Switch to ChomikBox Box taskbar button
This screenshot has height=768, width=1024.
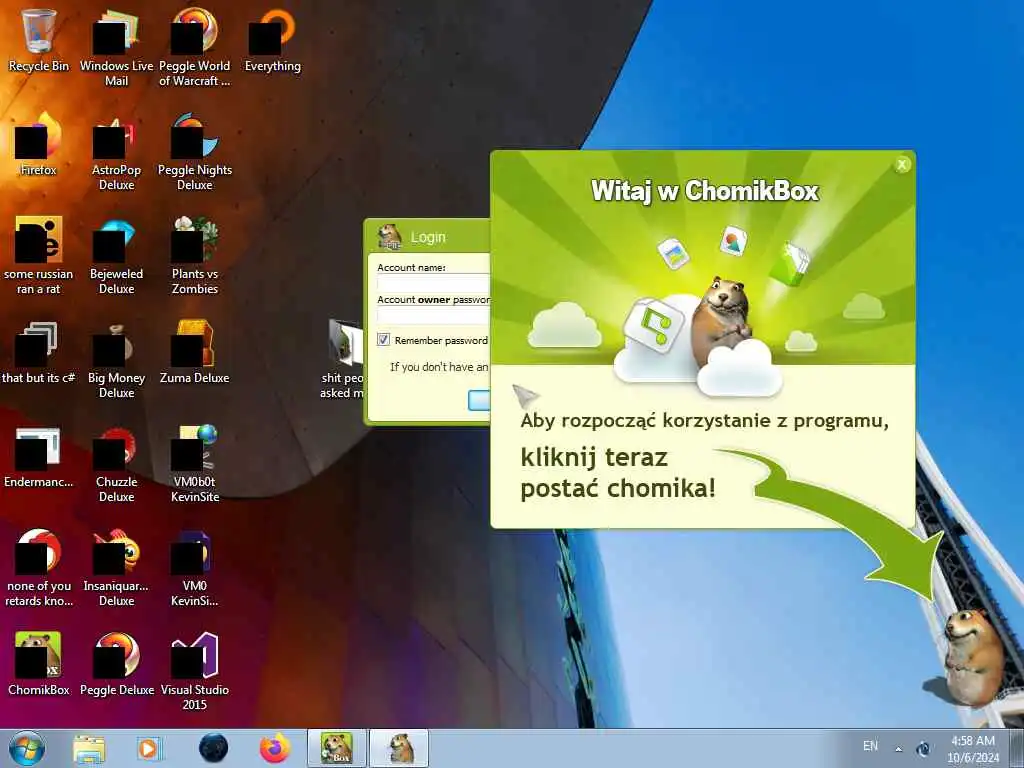337,748
